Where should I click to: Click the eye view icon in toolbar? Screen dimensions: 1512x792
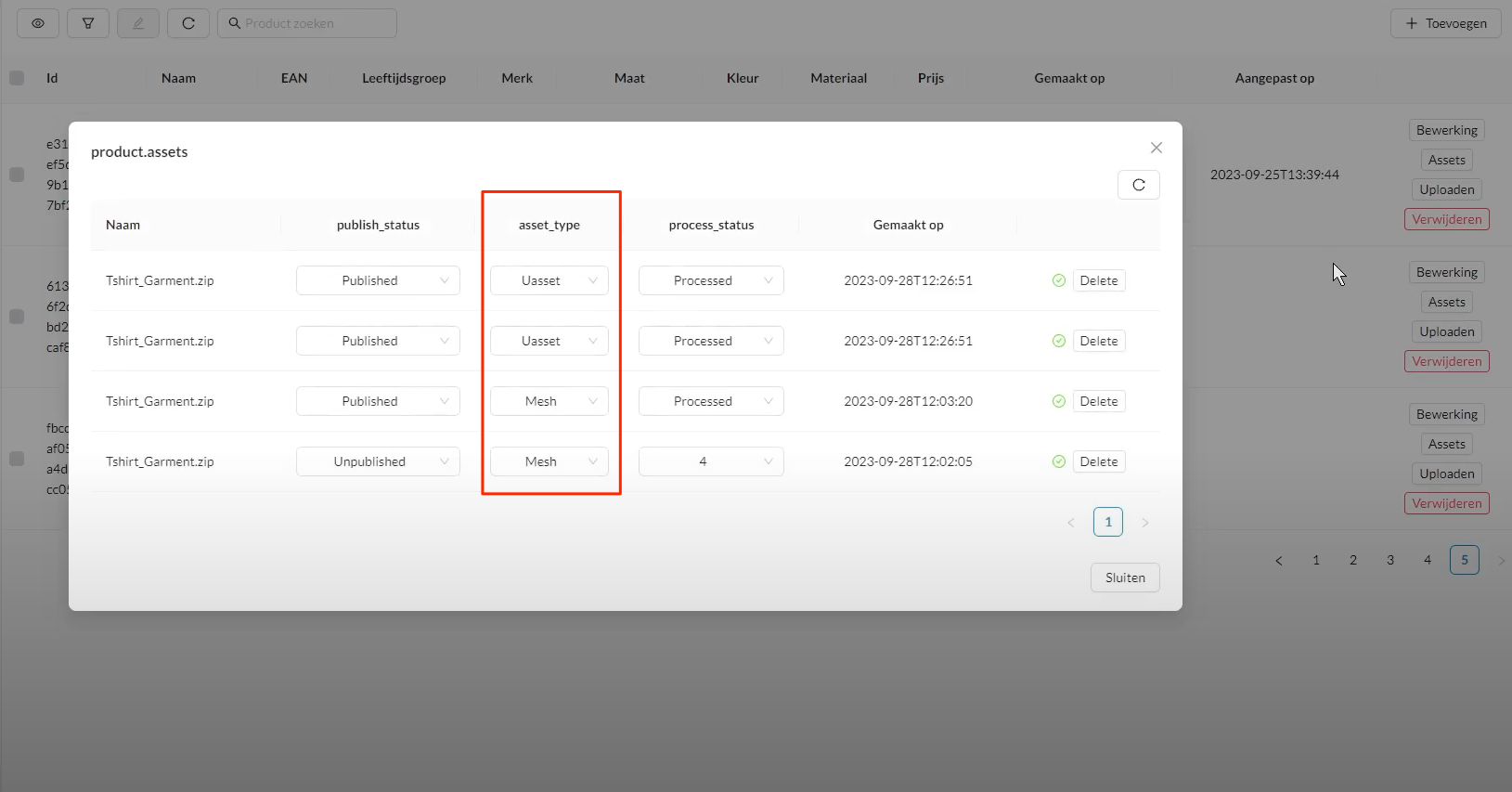[x=38, y=23]
